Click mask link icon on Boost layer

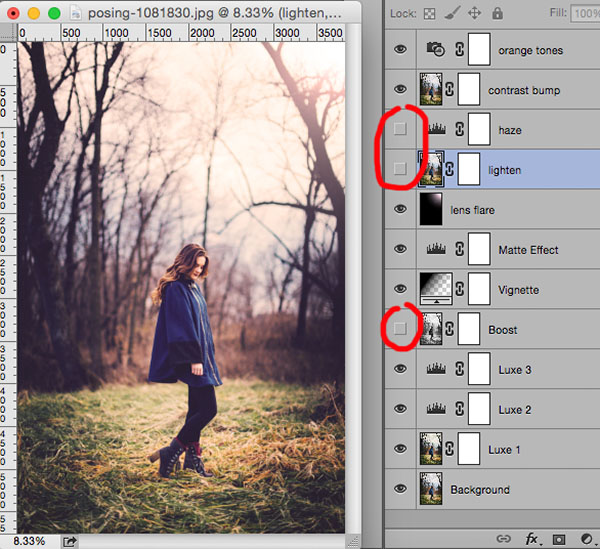click(x=450, y=329)
